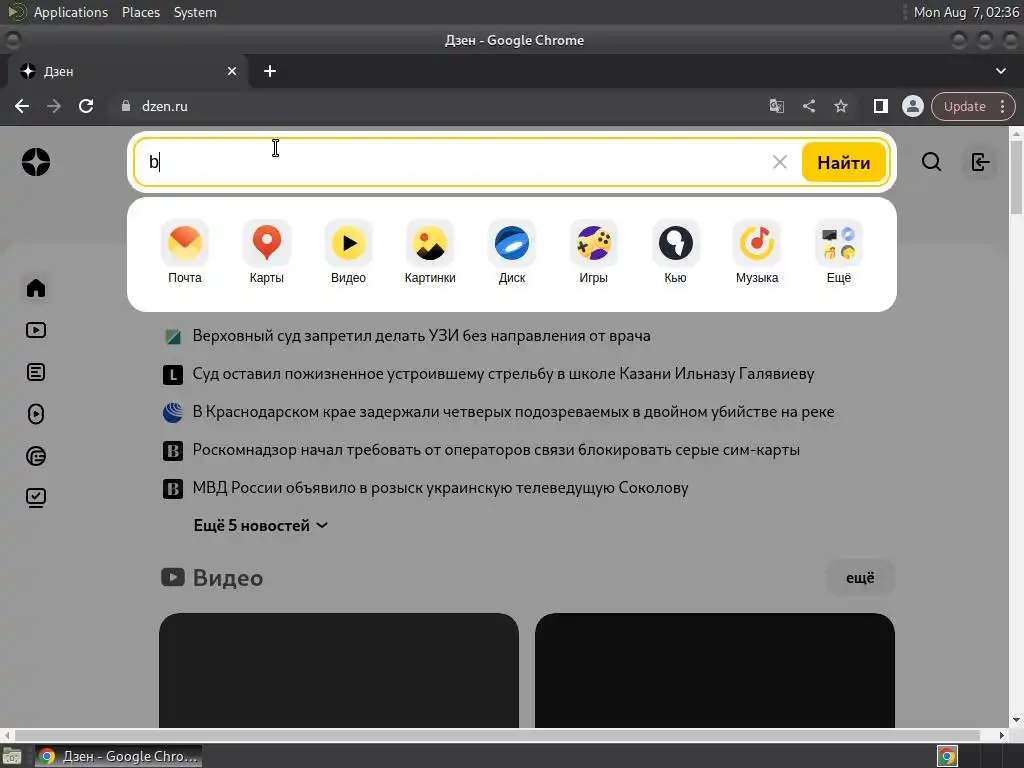Click the browser forward arrow
Viewport: 1024px width, 768px height.
pos(54,106)
